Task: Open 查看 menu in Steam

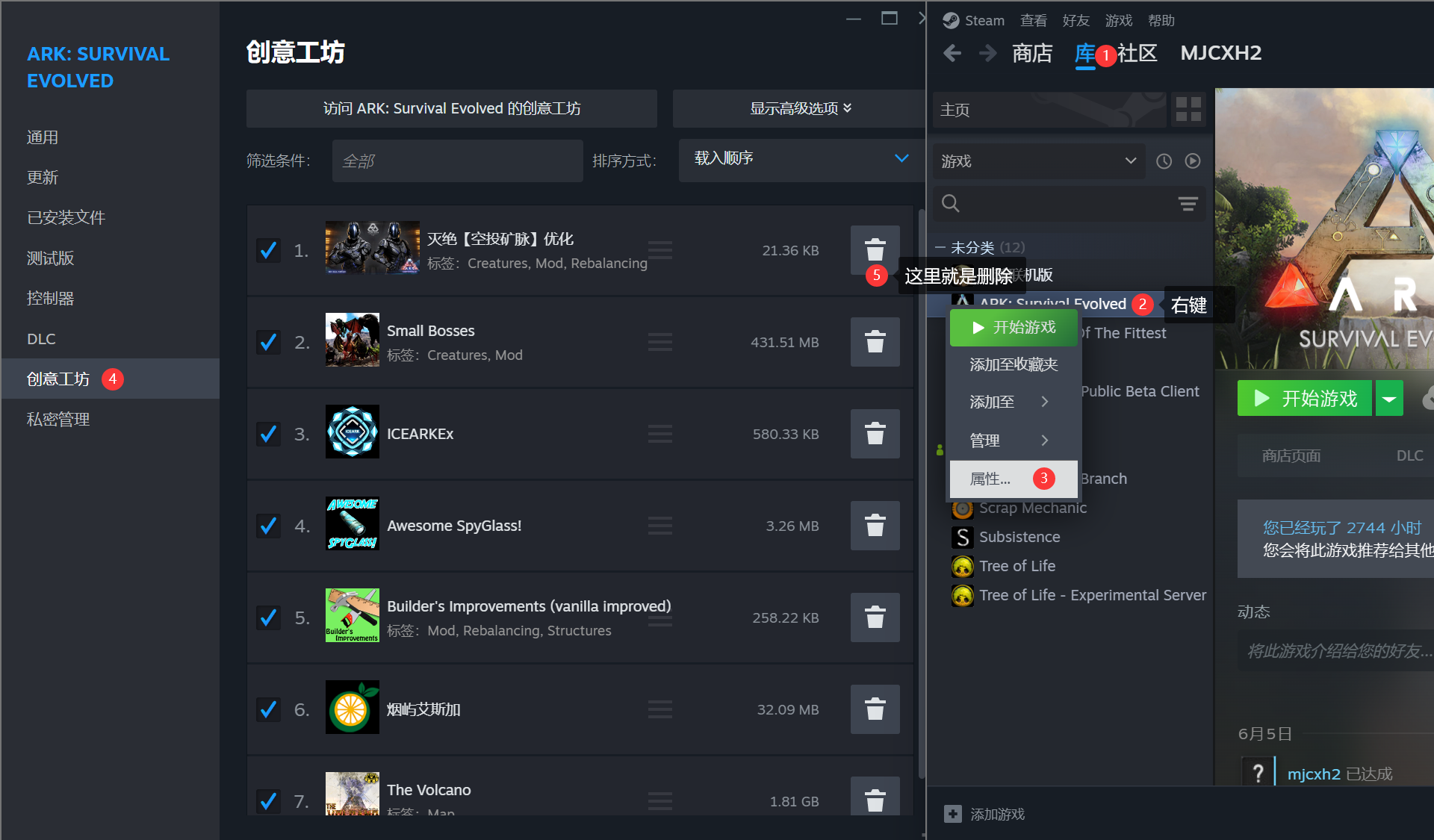Action: [x=1034, y=20]
